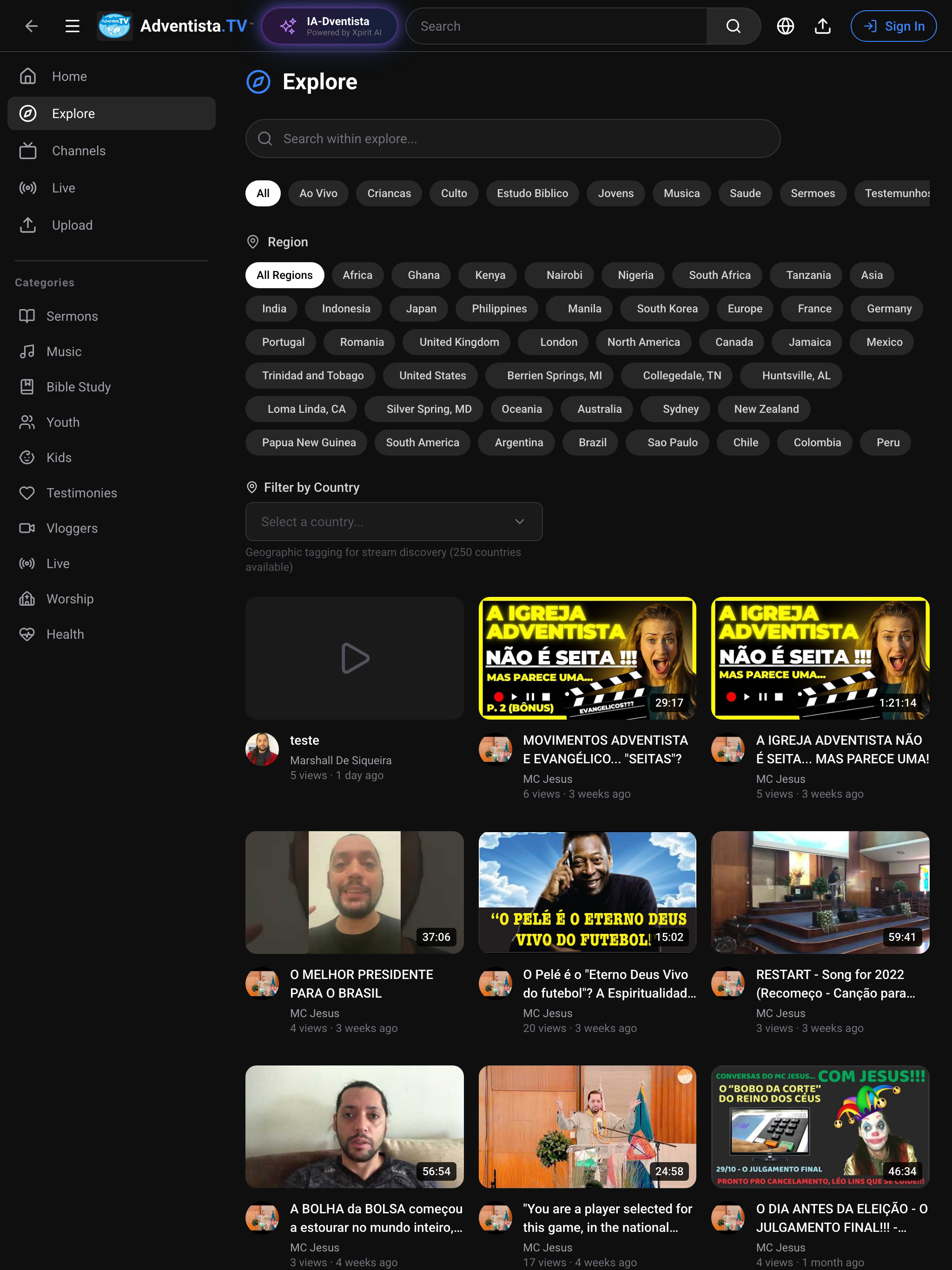
Task: Click the Vloggers camera icon
Action: pyautogui.click(x=27, y=528)
